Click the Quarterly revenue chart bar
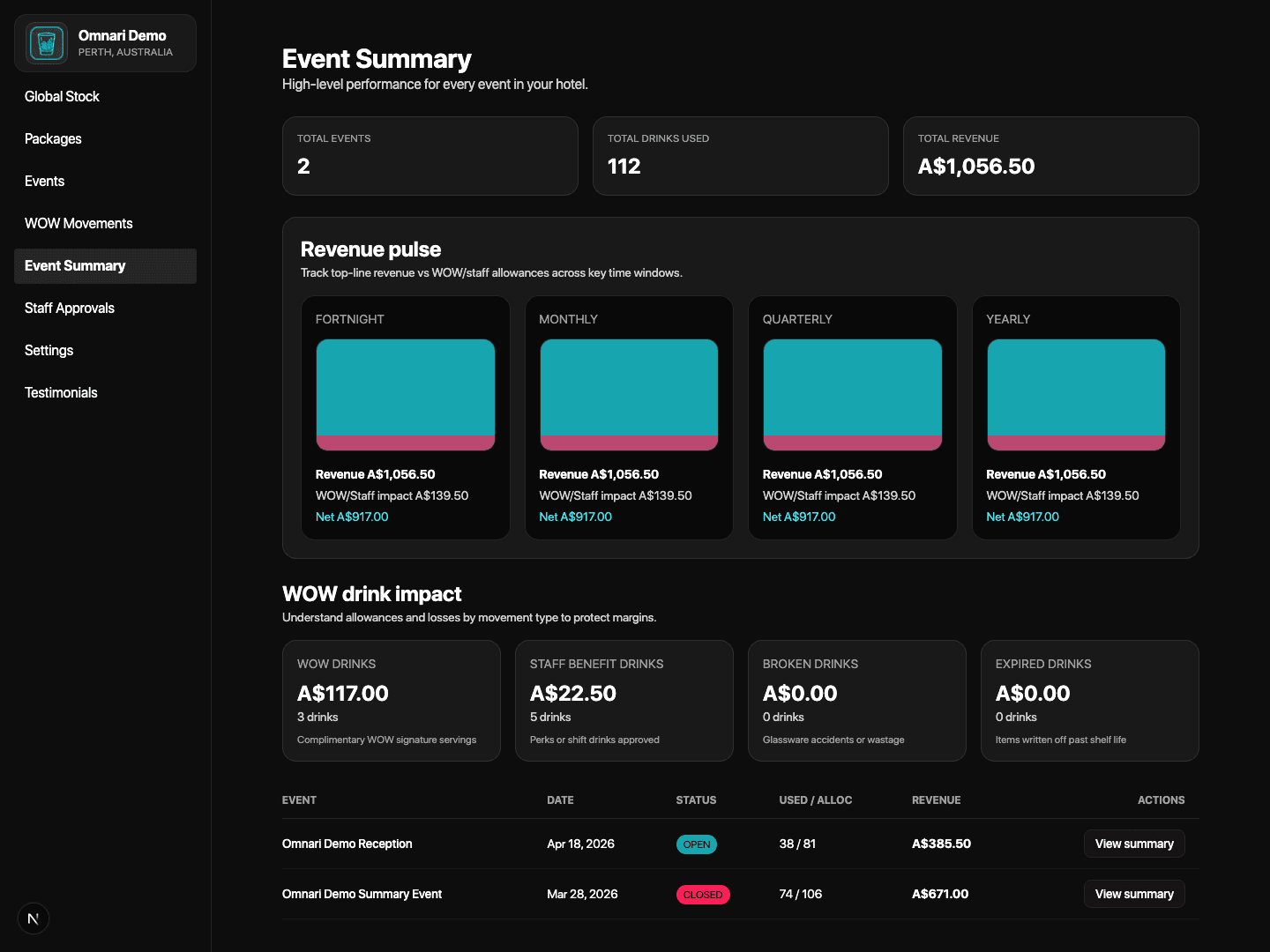 pyautogui.click(x=852, y=394)
